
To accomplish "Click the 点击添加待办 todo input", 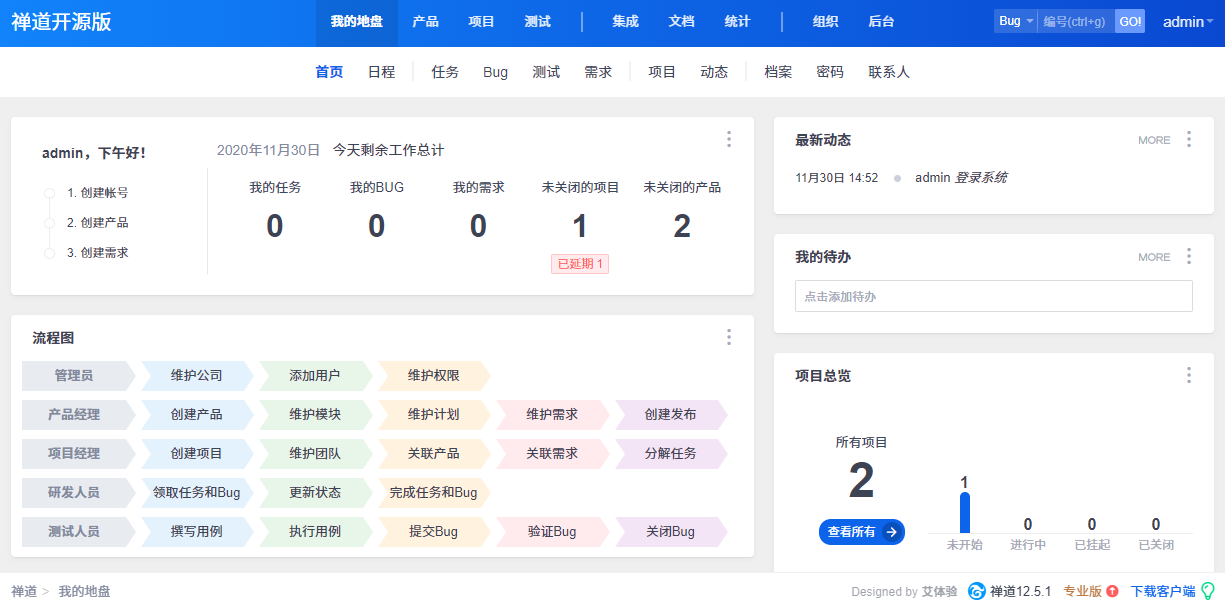I will pyautogui.click(x=994, y=296).
